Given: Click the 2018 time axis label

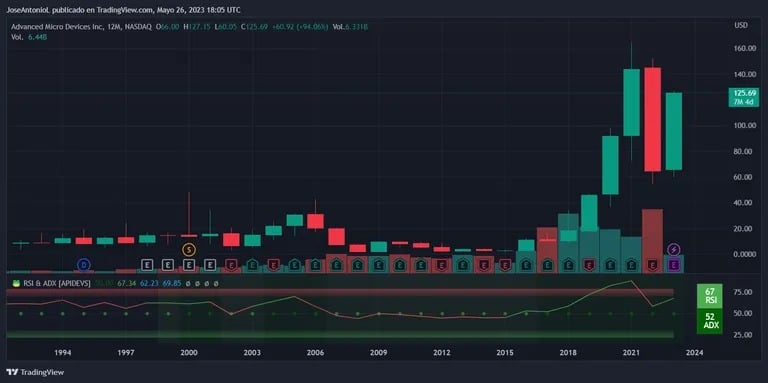Looking at the screenshot, I should click(568, 352).
